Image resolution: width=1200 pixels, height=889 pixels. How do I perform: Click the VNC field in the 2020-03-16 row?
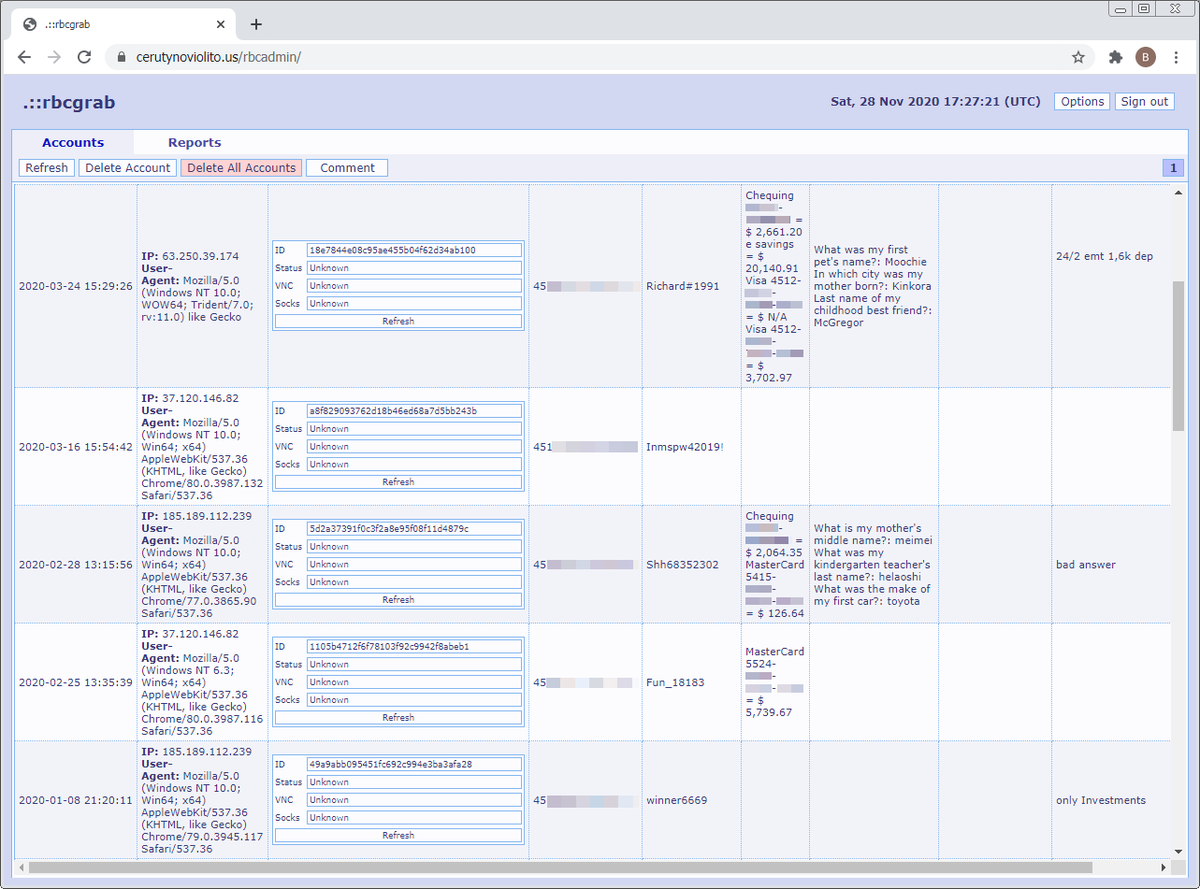tap(414, 446)
